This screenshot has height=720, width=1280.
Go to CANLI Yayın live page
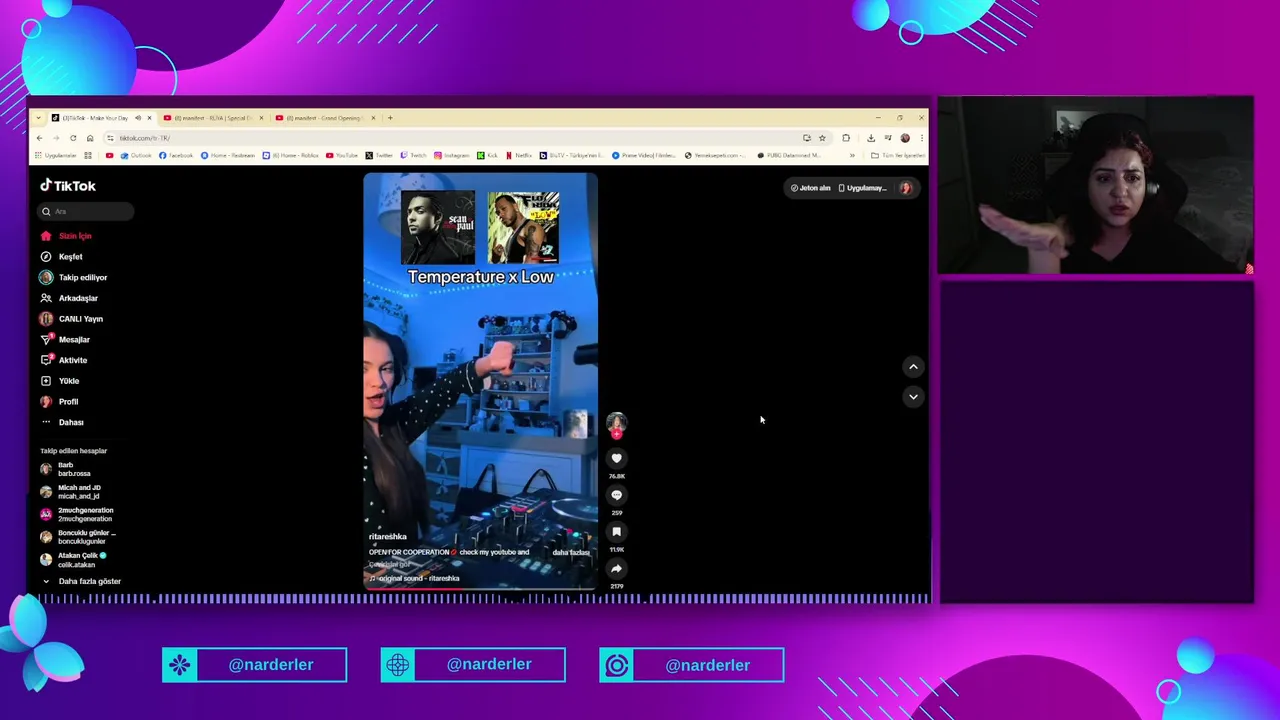pos(72,319)
